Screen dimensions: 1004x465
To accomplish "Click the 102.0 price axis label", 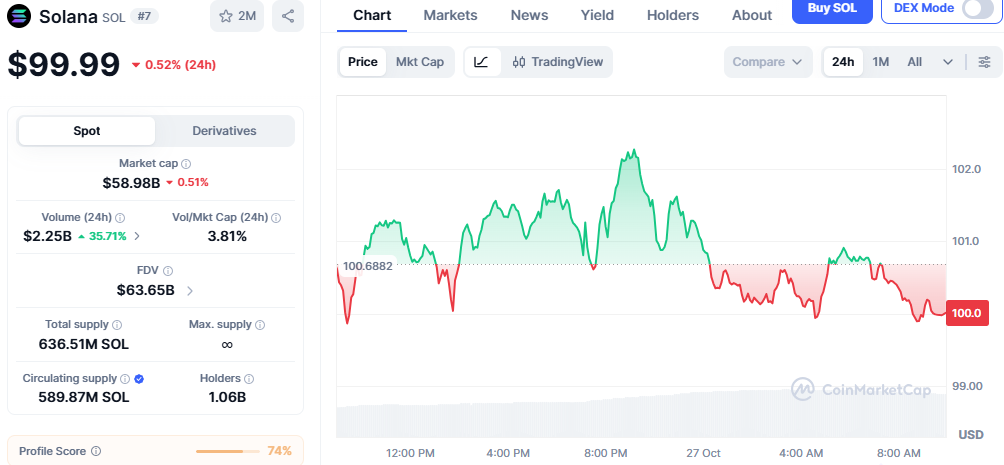I will pyautogui.click(x=967, y=169).
